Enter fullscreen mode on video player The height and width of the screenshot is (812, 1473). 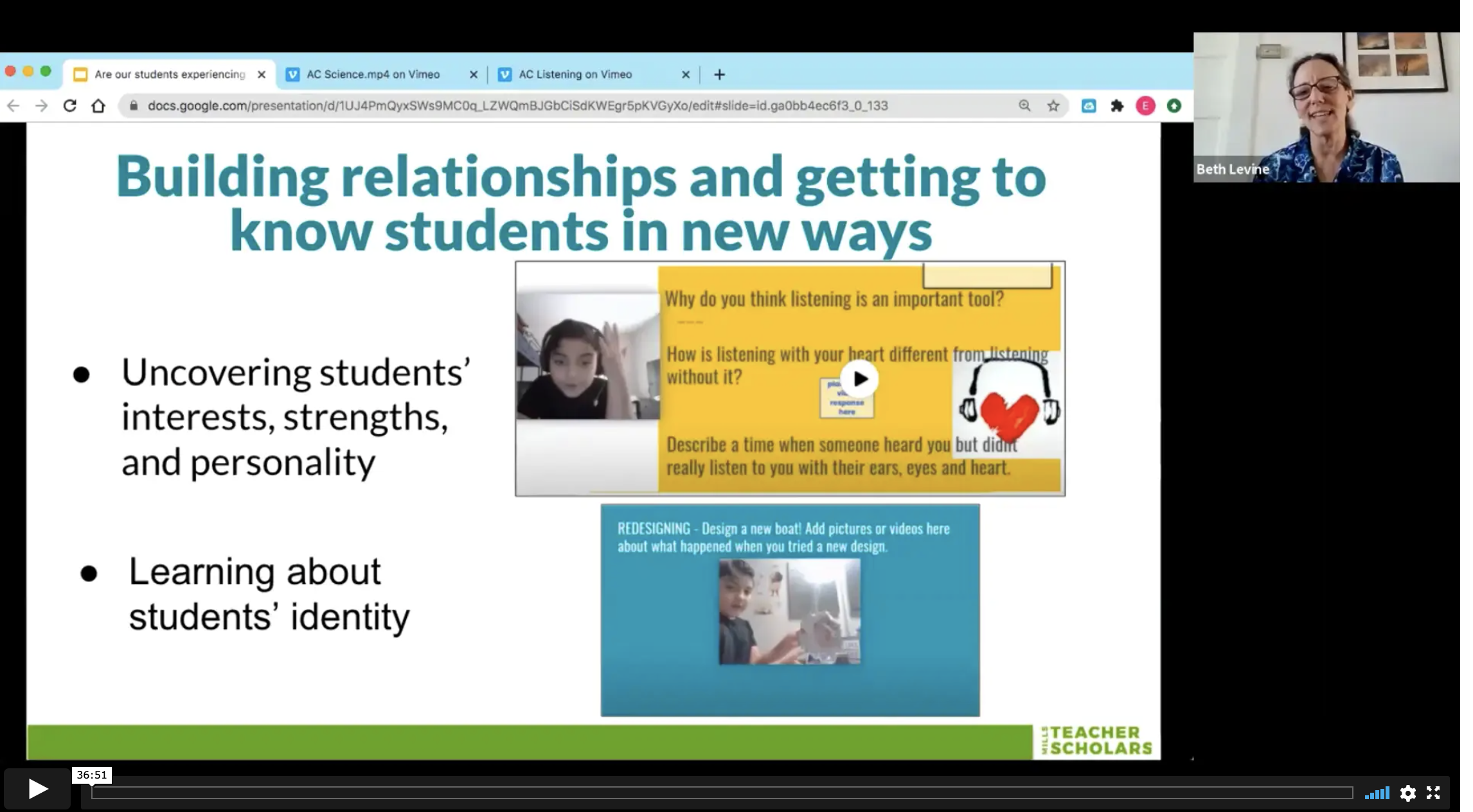pos(1433,793)
